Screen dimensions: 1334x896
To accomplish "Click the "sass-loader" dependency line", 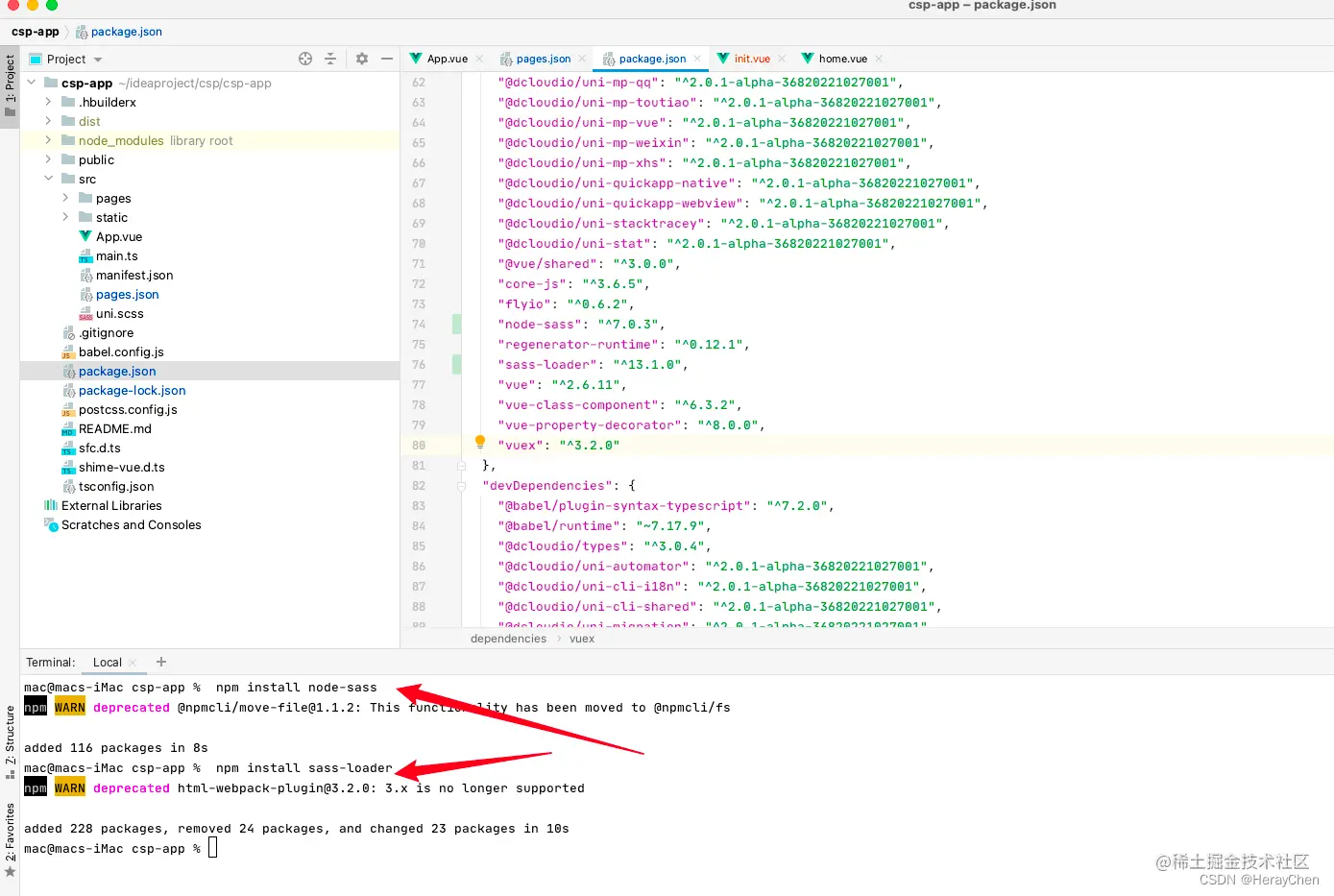I will [x=592, y=365].
